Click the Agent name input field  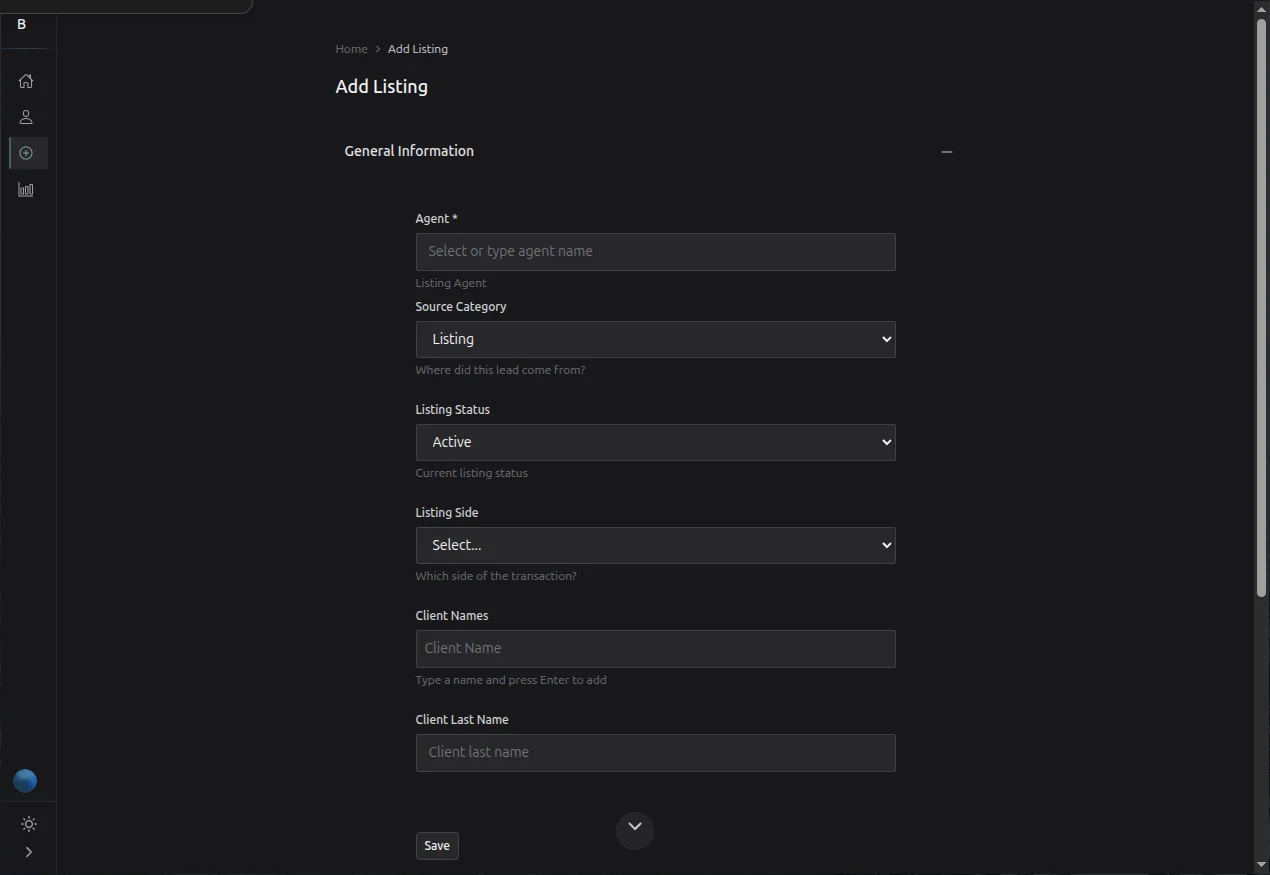[655, 251]
